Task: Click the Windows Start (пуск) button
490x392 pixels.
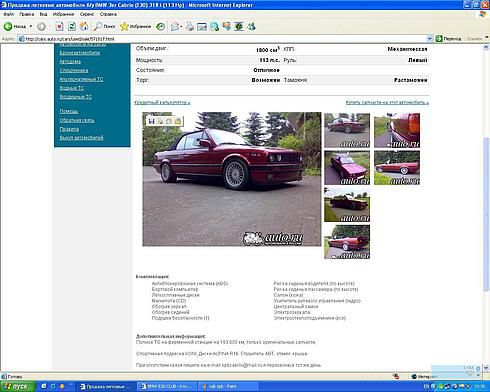Action: (x=18, y=387)
